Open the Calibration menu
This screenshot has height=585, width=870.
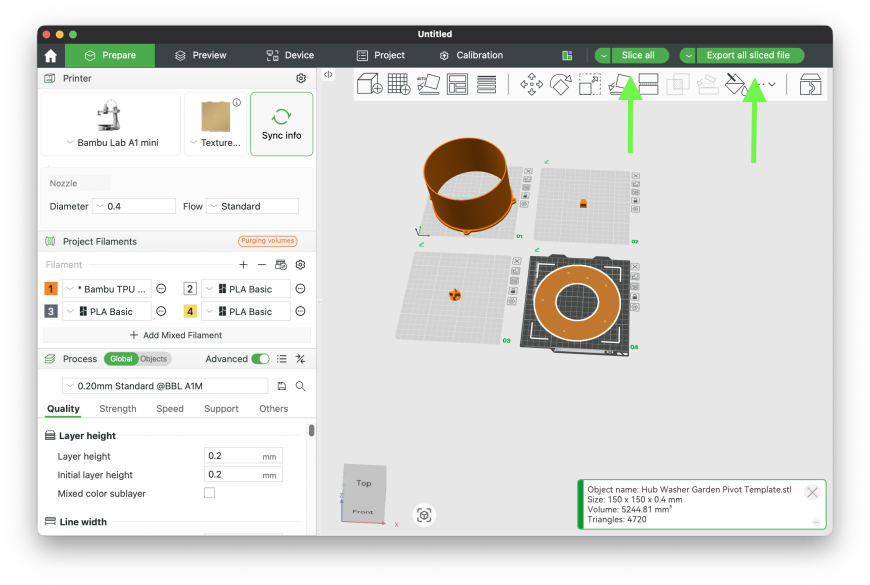click(x=471, y=56)
